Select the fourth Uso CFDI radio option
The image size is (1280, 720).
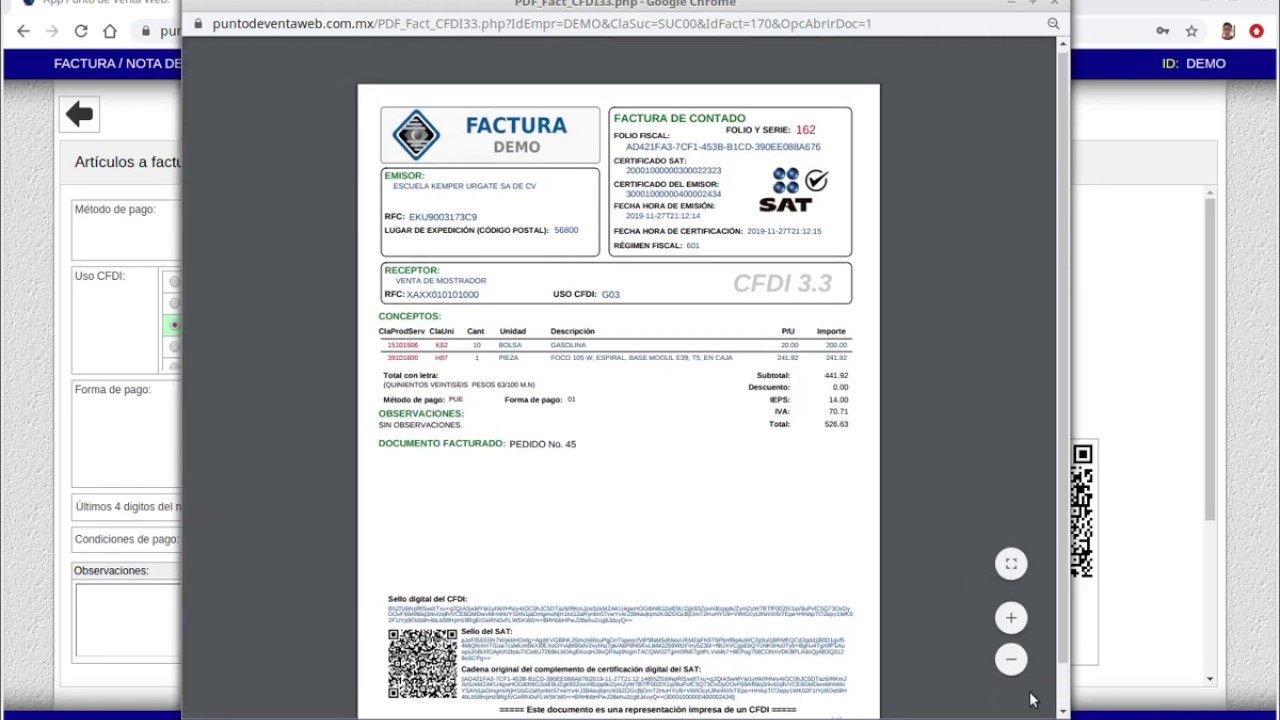coord(175,346)
